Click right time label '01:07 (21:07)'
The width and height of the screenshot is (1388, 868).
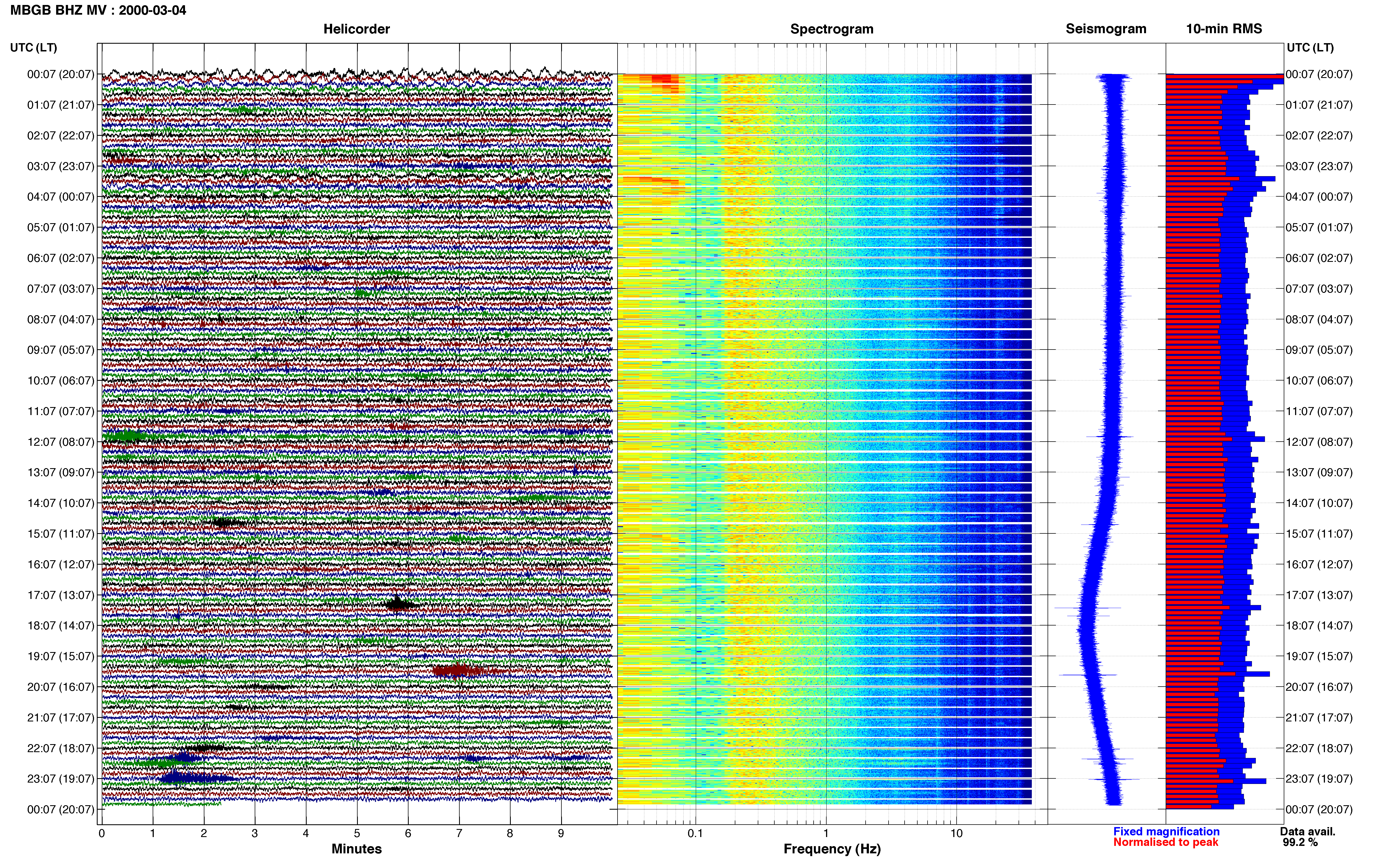tap(1319, 105)
